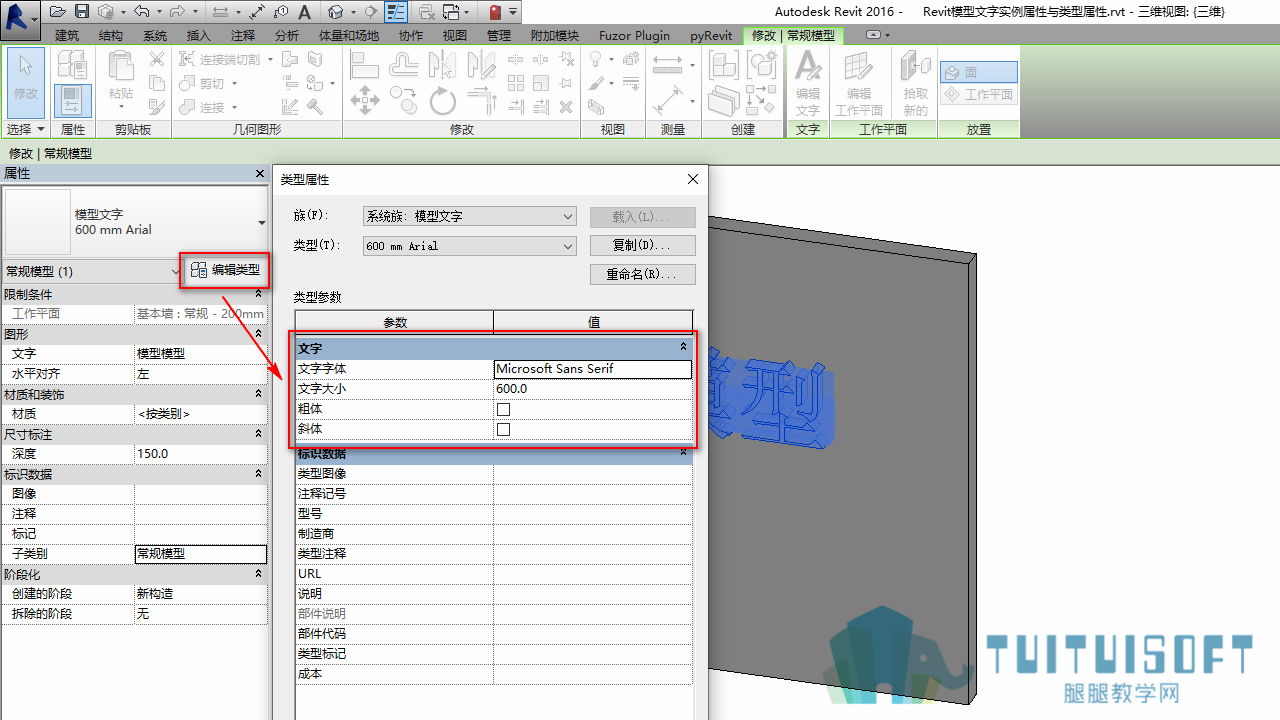Collapse the 文字 group in type parameters
The image size is (1280, 720).
click(683, 347)
